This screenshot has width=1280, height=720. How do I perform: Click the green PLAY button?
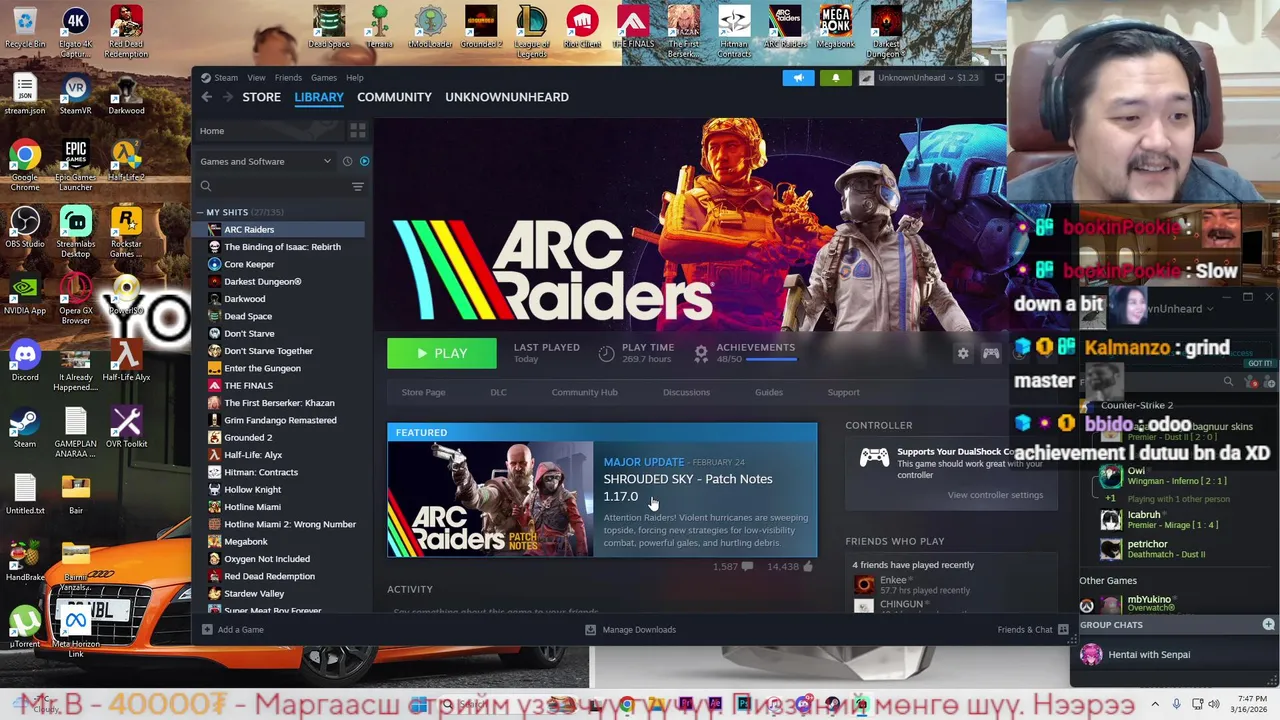pos(442,353)
